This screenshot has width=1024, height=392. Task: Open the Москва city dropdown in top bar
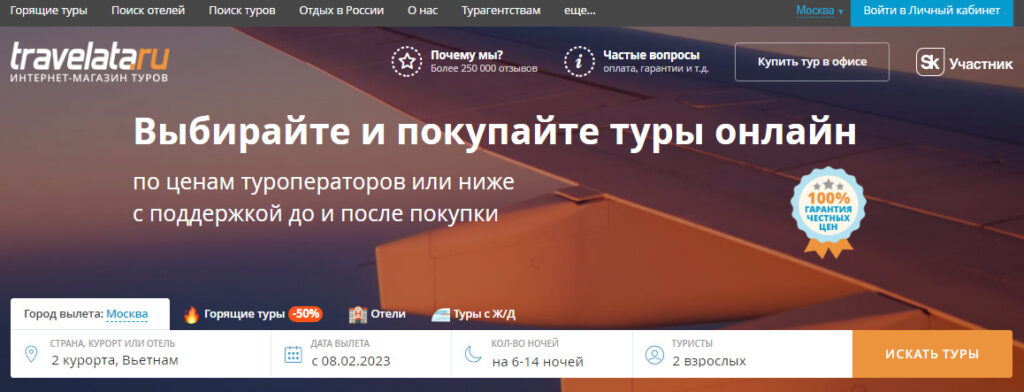click(819, 10)
